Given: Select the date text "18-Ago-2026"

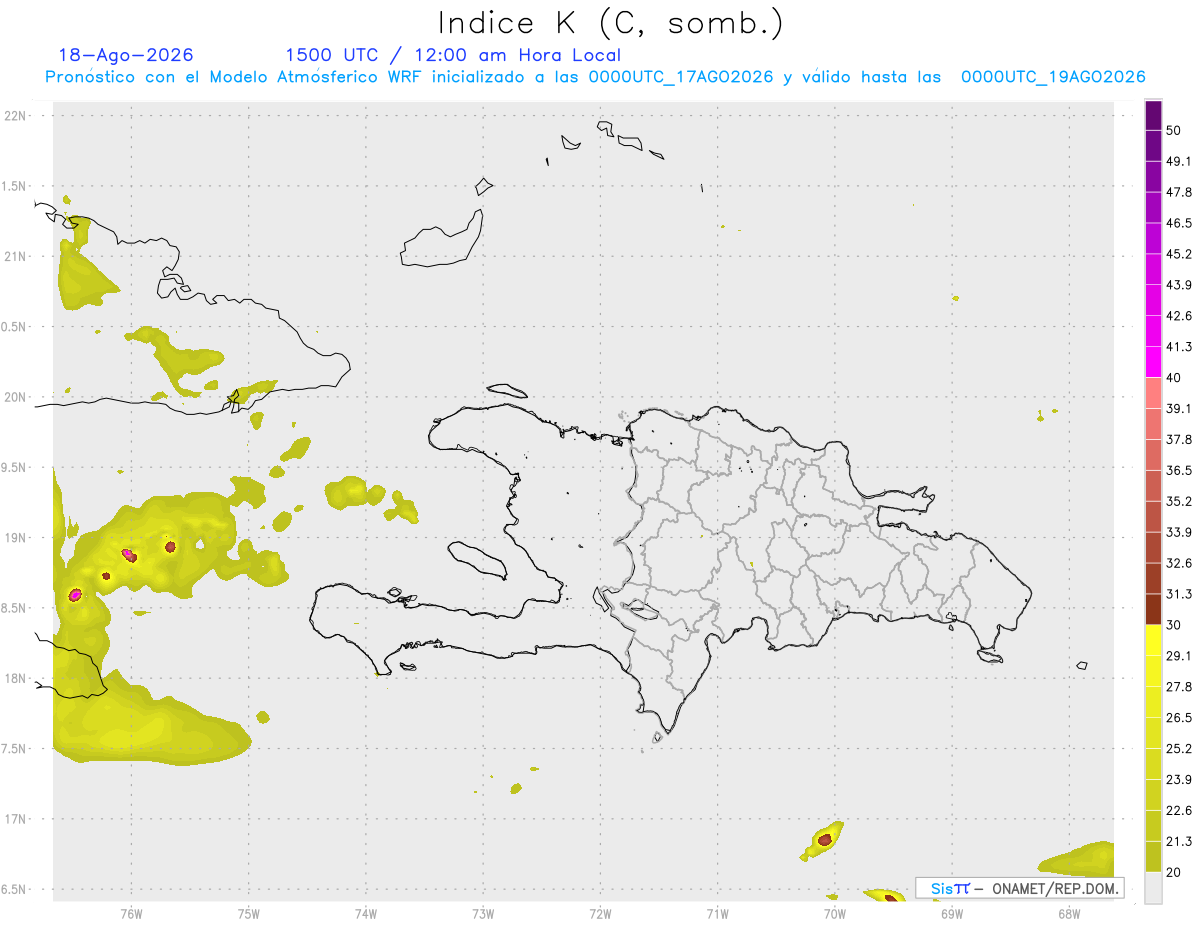Looking at the screenshot, I should (126, 55).
